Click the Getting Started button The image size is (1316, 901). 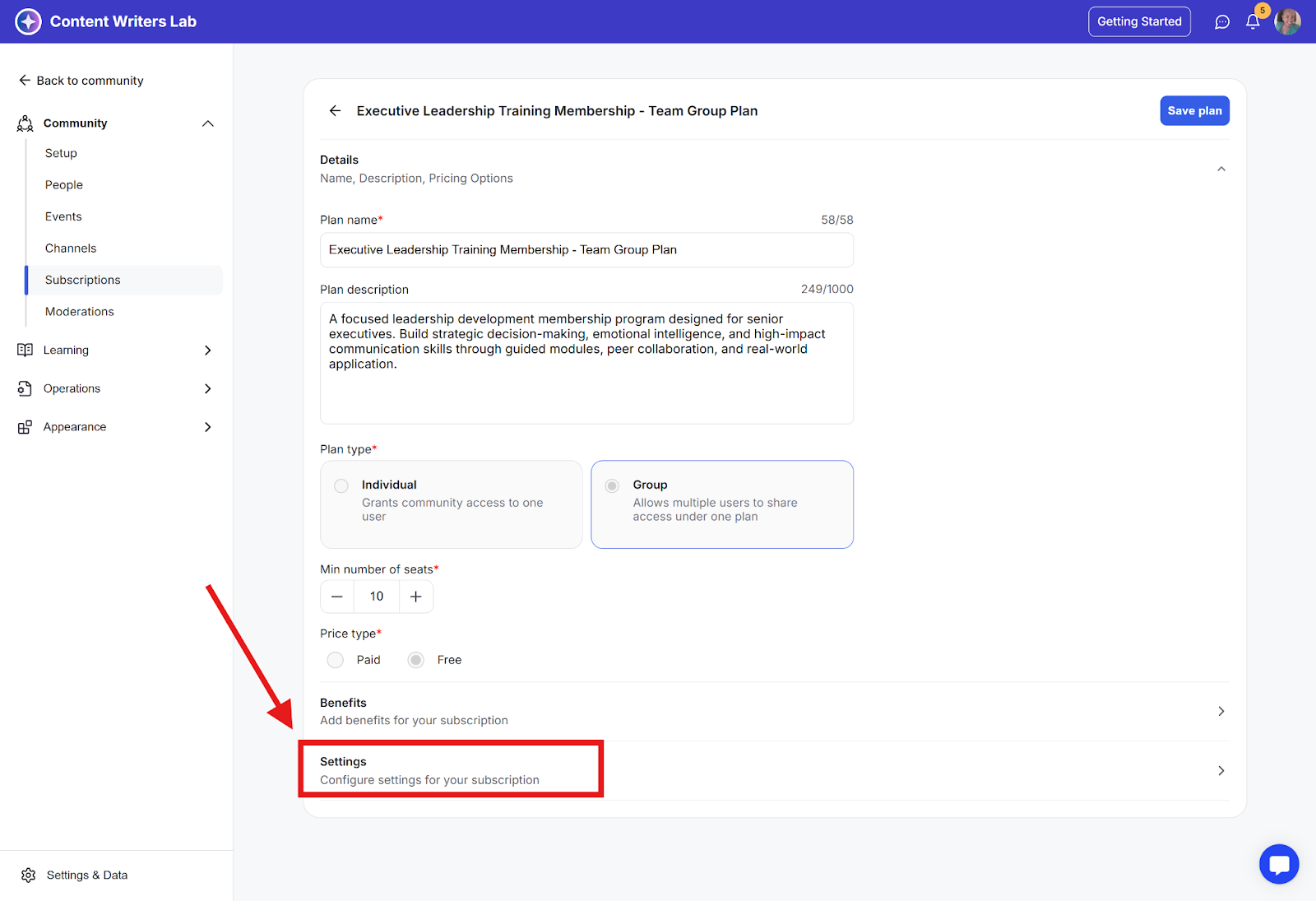[x=1139, y=21]
